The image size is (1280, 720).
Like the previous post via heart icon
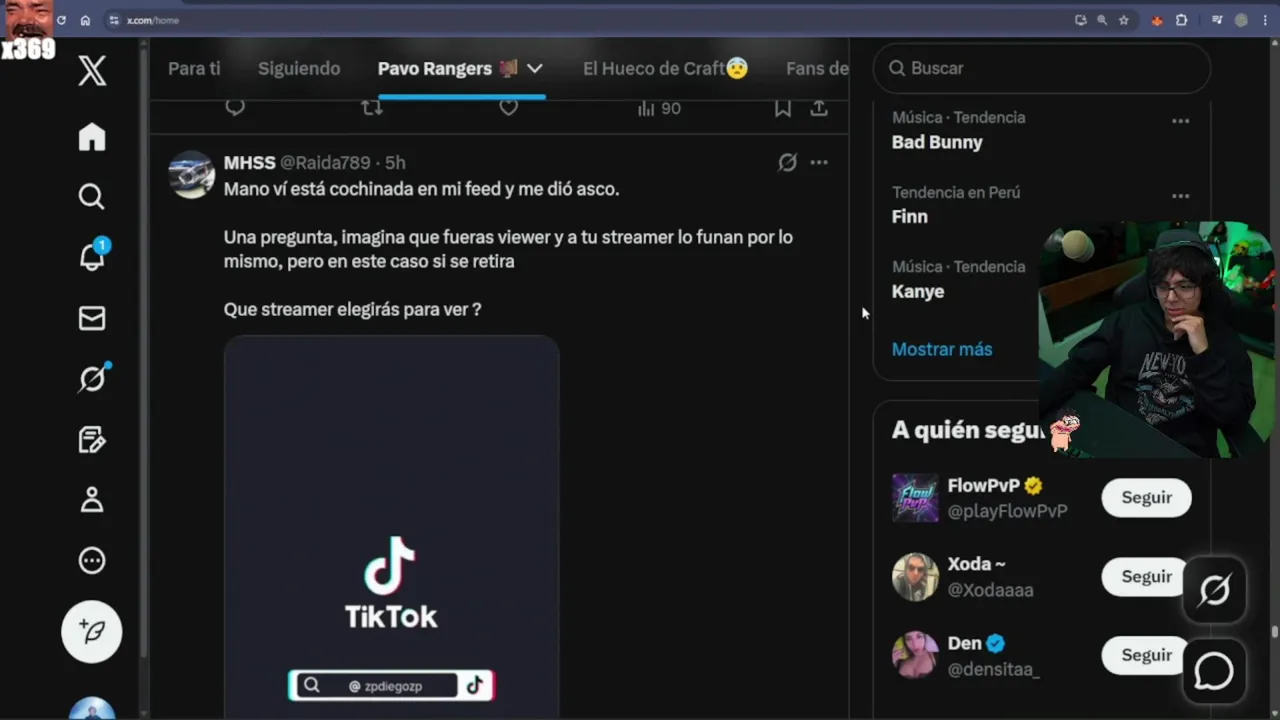509,107
